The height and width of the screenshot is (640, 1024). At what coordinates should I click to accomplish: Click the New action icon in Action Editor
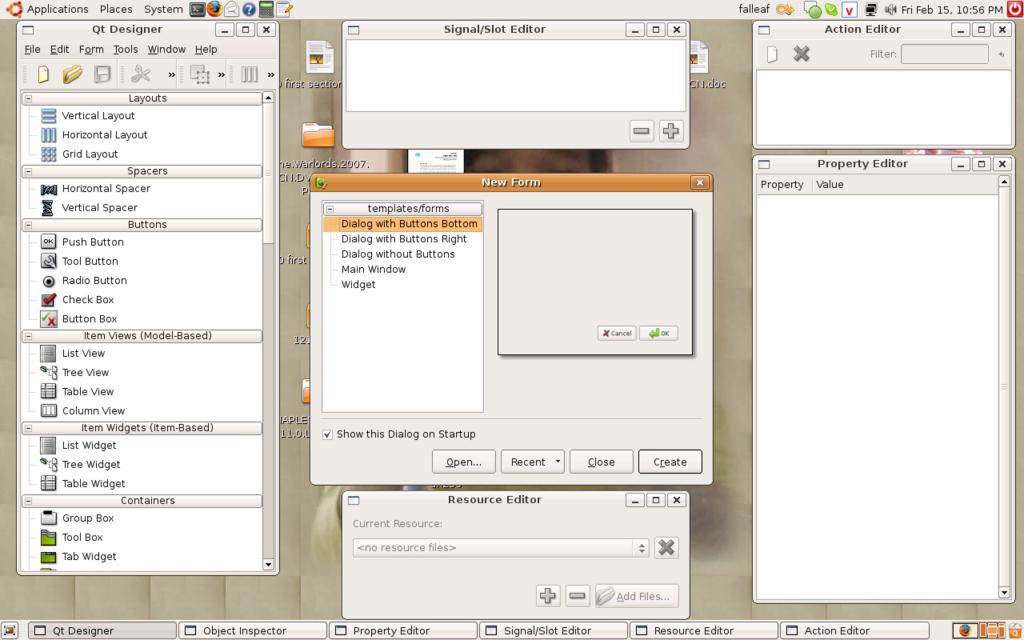point(772,54)
